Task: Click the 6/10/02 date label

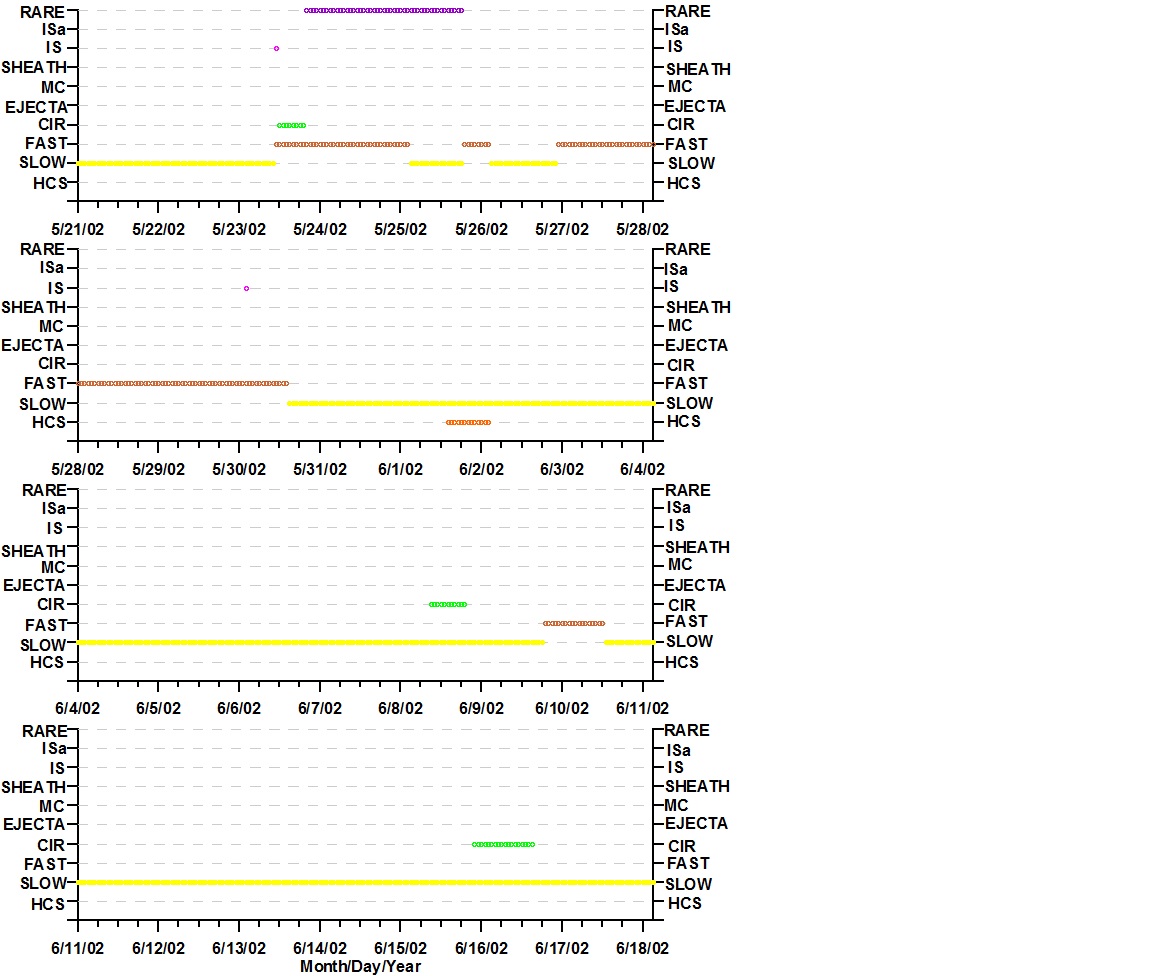Action: [x=562, y=708]
